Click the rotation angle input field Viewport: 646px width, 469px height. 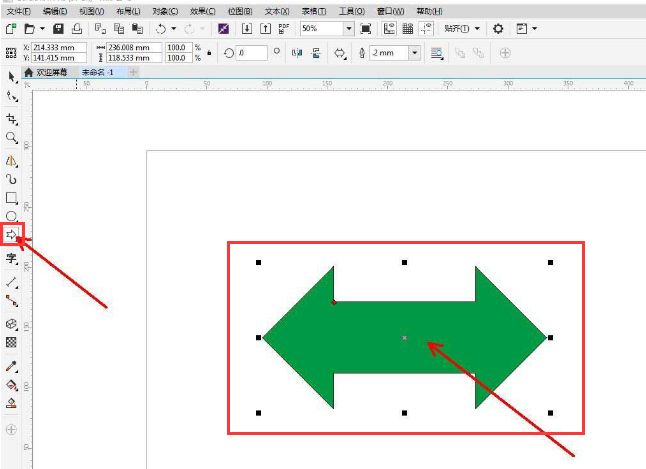point(251,52)
